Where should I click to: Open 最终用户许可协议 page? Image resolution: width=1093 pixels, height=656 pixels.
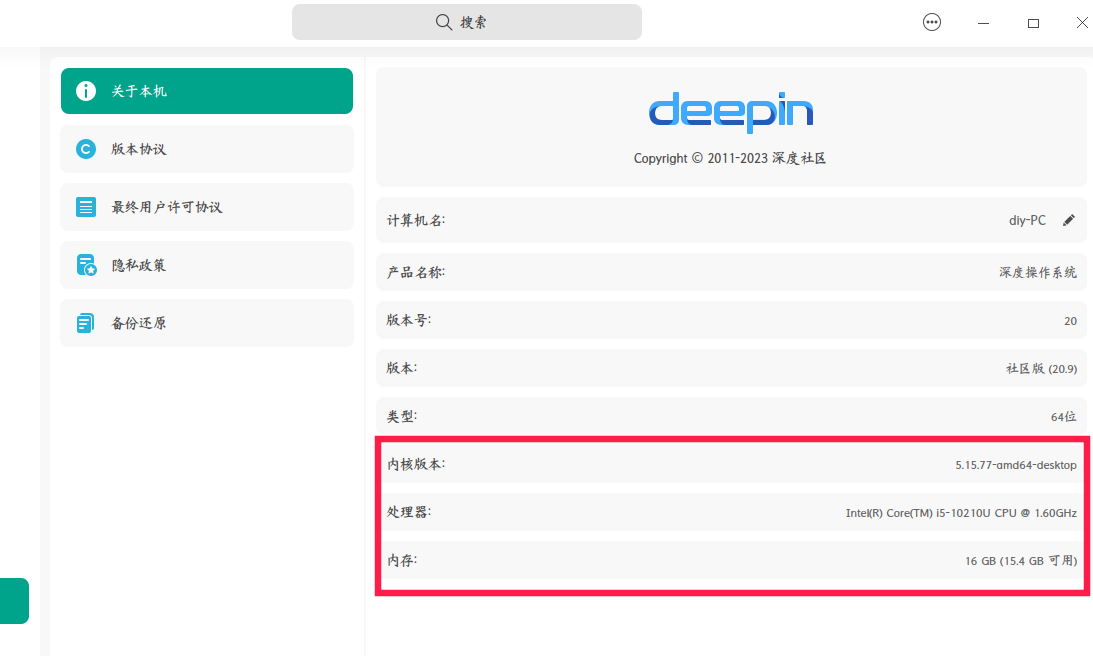(x=207, y=207)
